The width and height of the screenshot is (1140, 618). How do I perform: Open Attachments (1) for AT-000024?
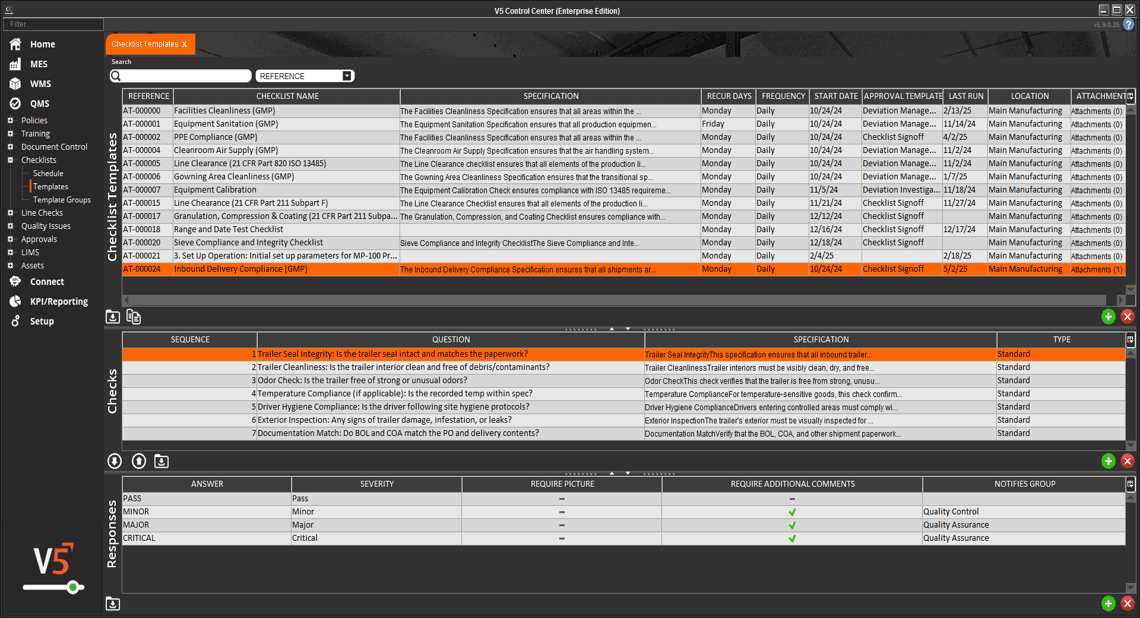1096,270
